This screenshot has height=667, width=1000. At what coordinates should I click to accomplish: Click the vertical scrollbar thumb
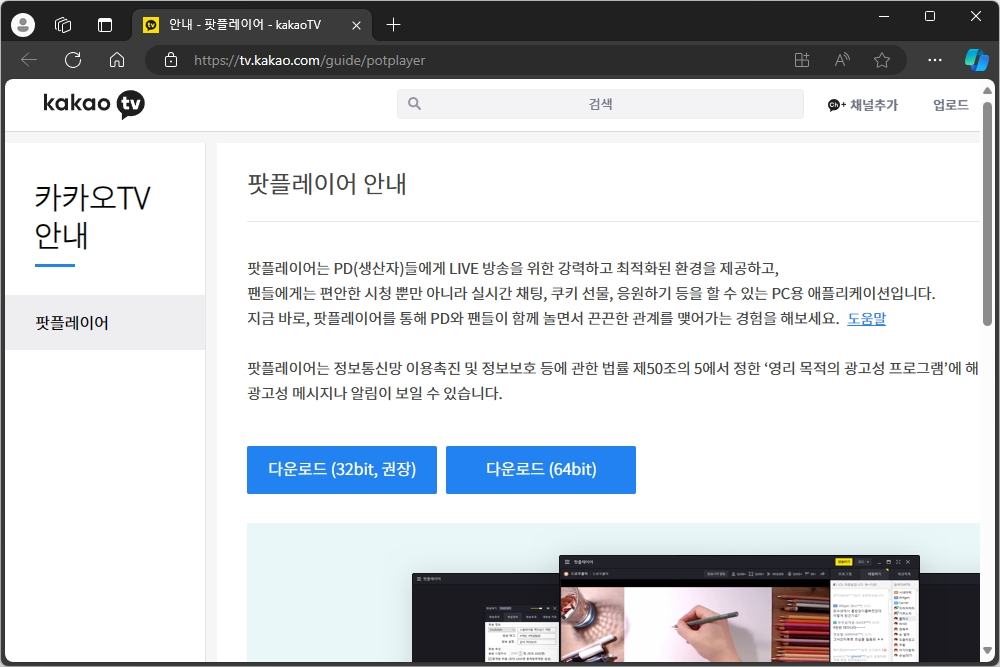[x=987, y=214]
